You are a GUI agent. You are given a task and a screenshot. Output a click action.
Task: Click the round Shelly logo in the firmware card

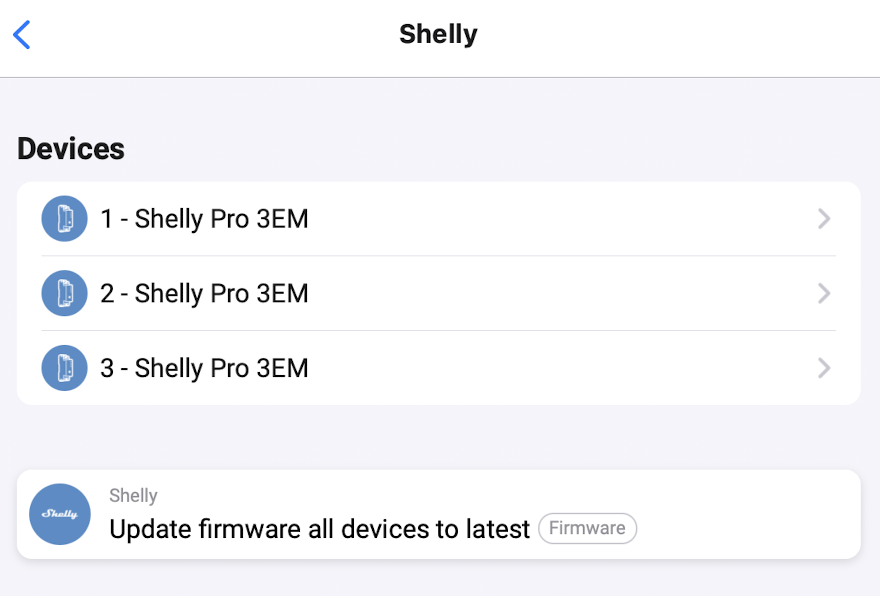(60, 514)
